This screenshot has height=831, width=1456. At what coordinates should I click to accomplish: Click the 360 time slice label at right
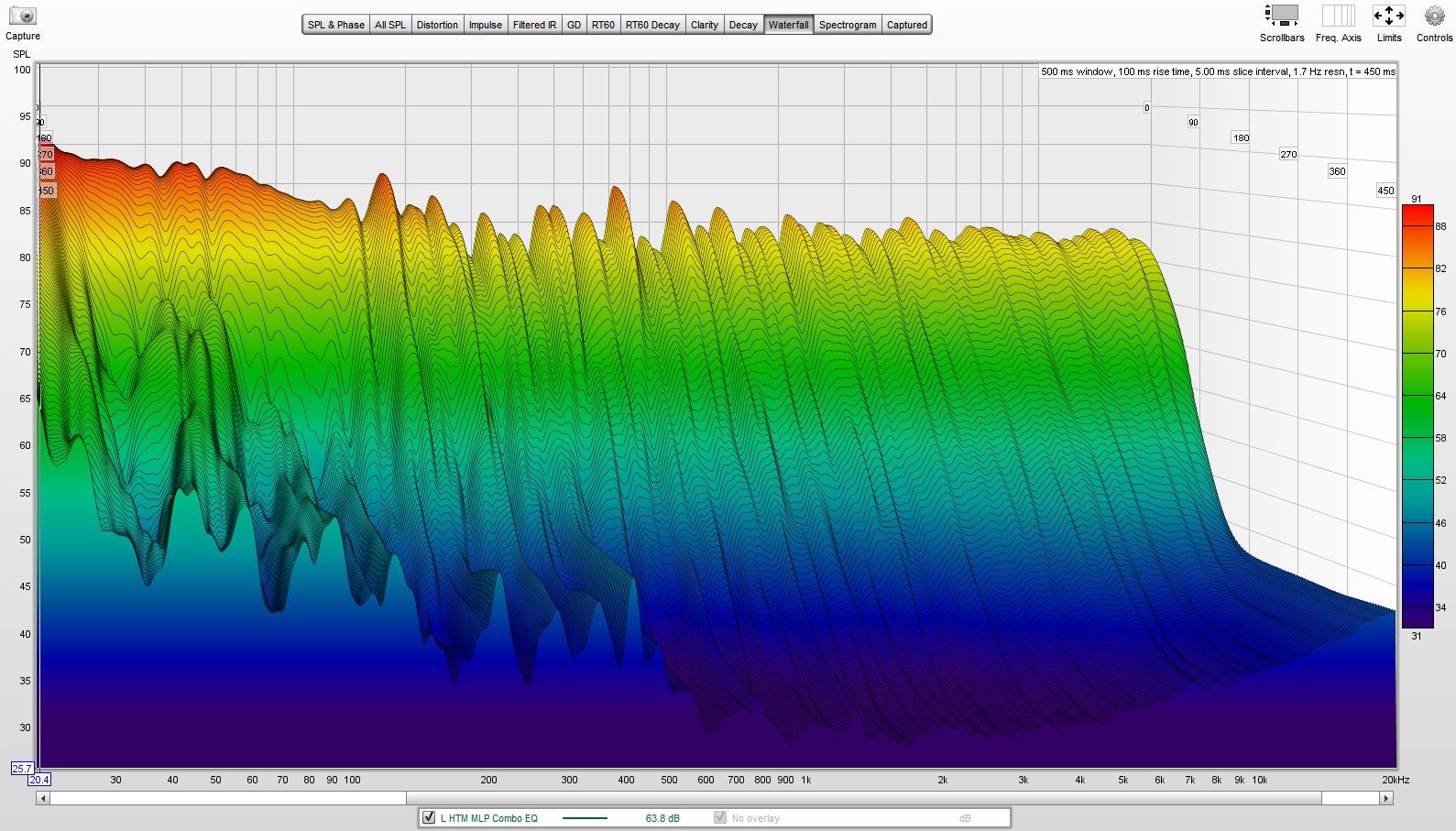1337,171
